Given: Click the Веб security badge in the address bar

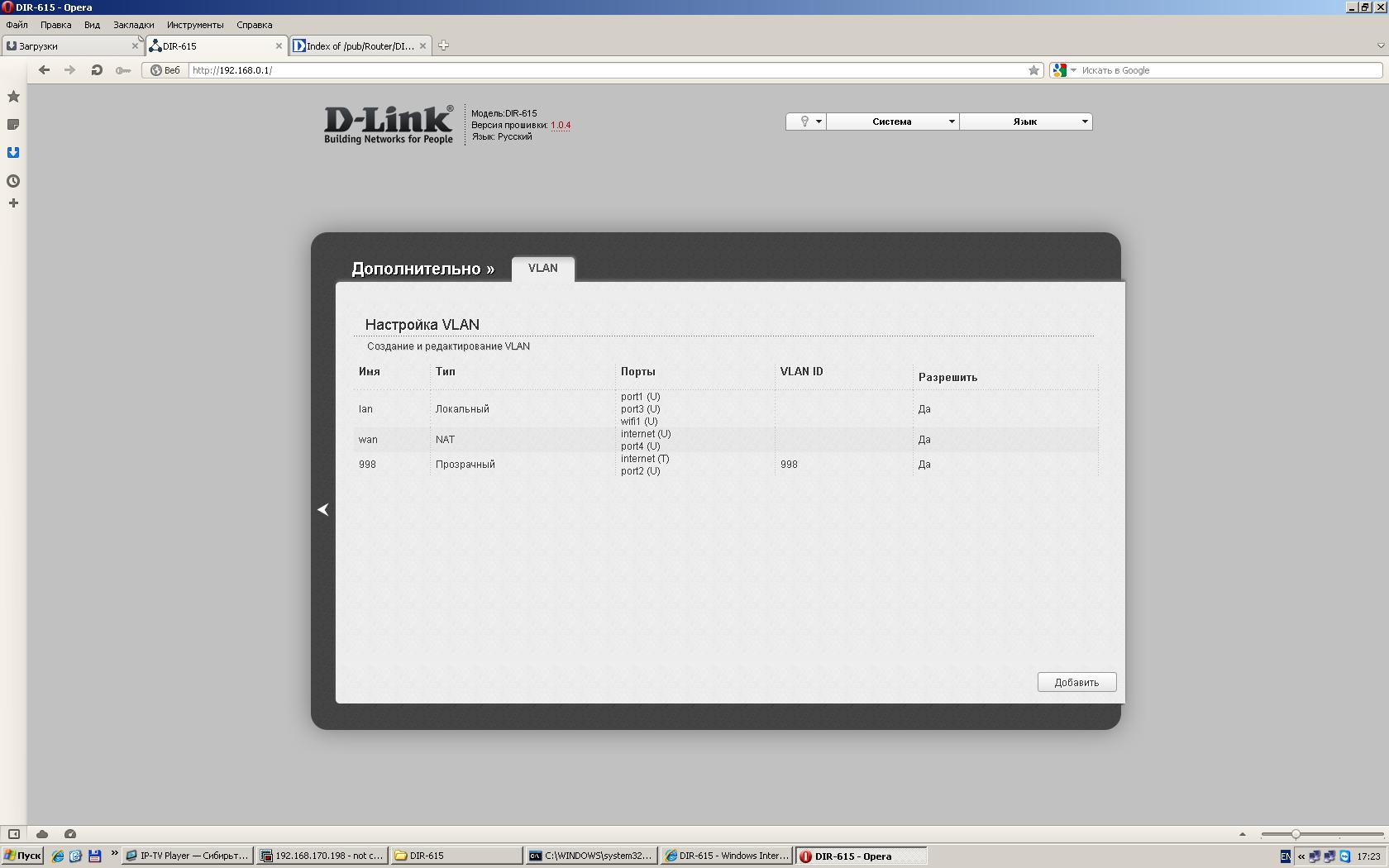Looking at the screenshot, I should 165,70.
